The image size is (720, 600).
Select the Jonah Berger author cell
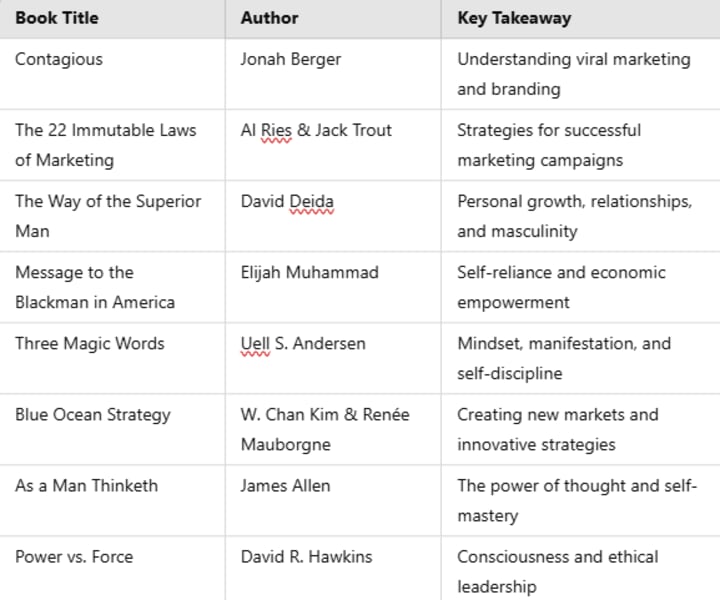tap(333, 74)
